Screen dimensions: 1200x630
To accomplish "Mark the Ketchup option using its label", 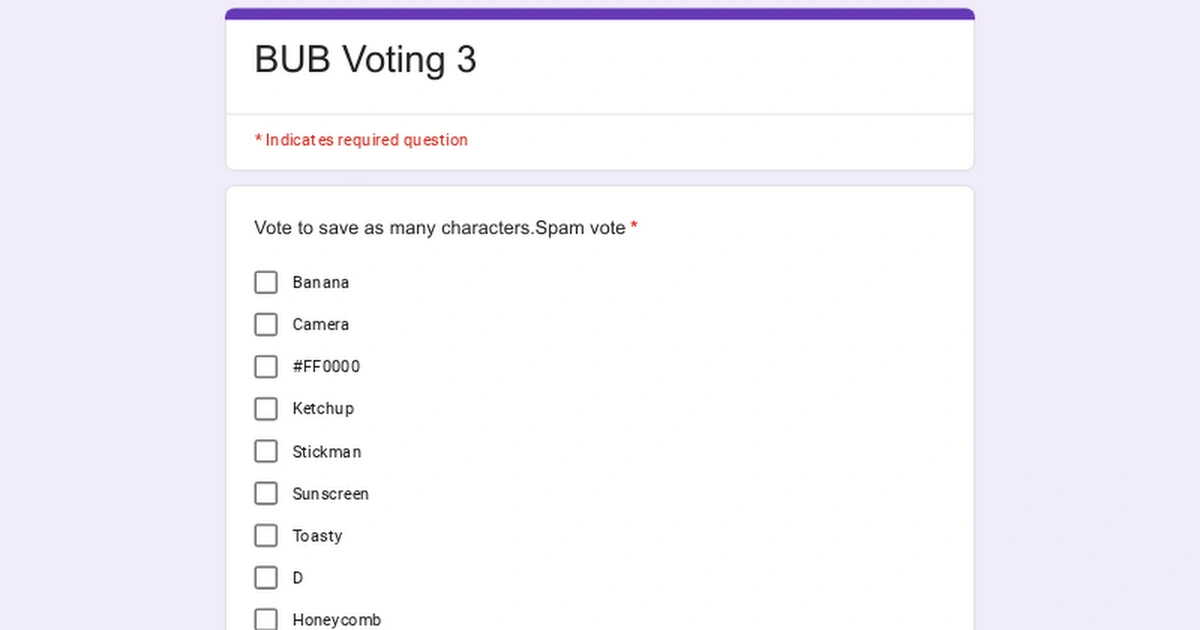I will (x=322, y=409).
